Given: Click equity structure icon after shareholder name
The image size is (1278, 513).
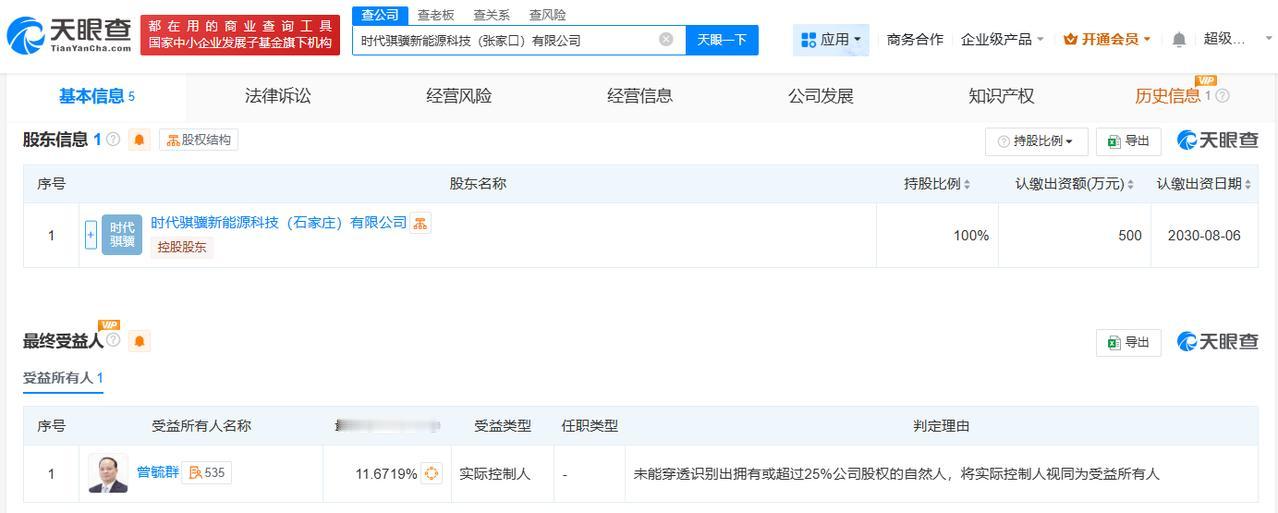Looking at the screenshot, I should (421, 223).
